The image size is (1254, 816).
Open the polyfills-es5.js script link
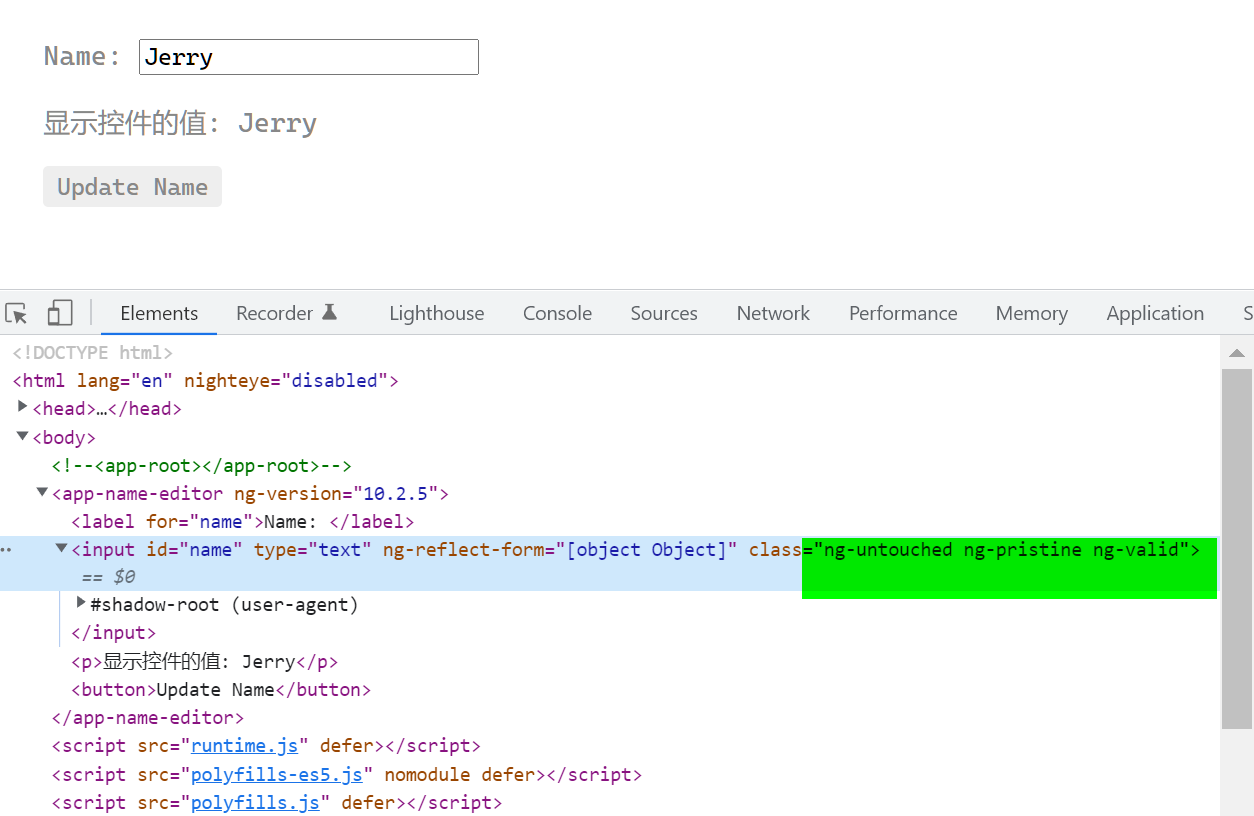pos(277,775)
